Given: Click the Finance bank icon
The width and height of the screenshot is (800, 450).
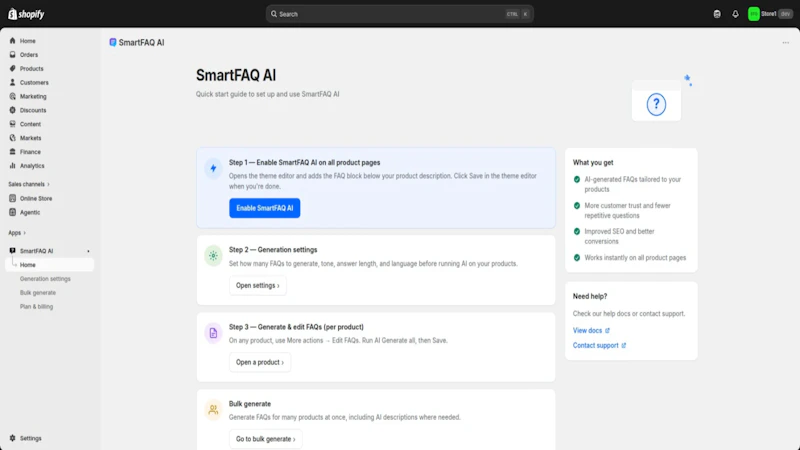Looking at the screenshot, I should click(x=12, y=152).
